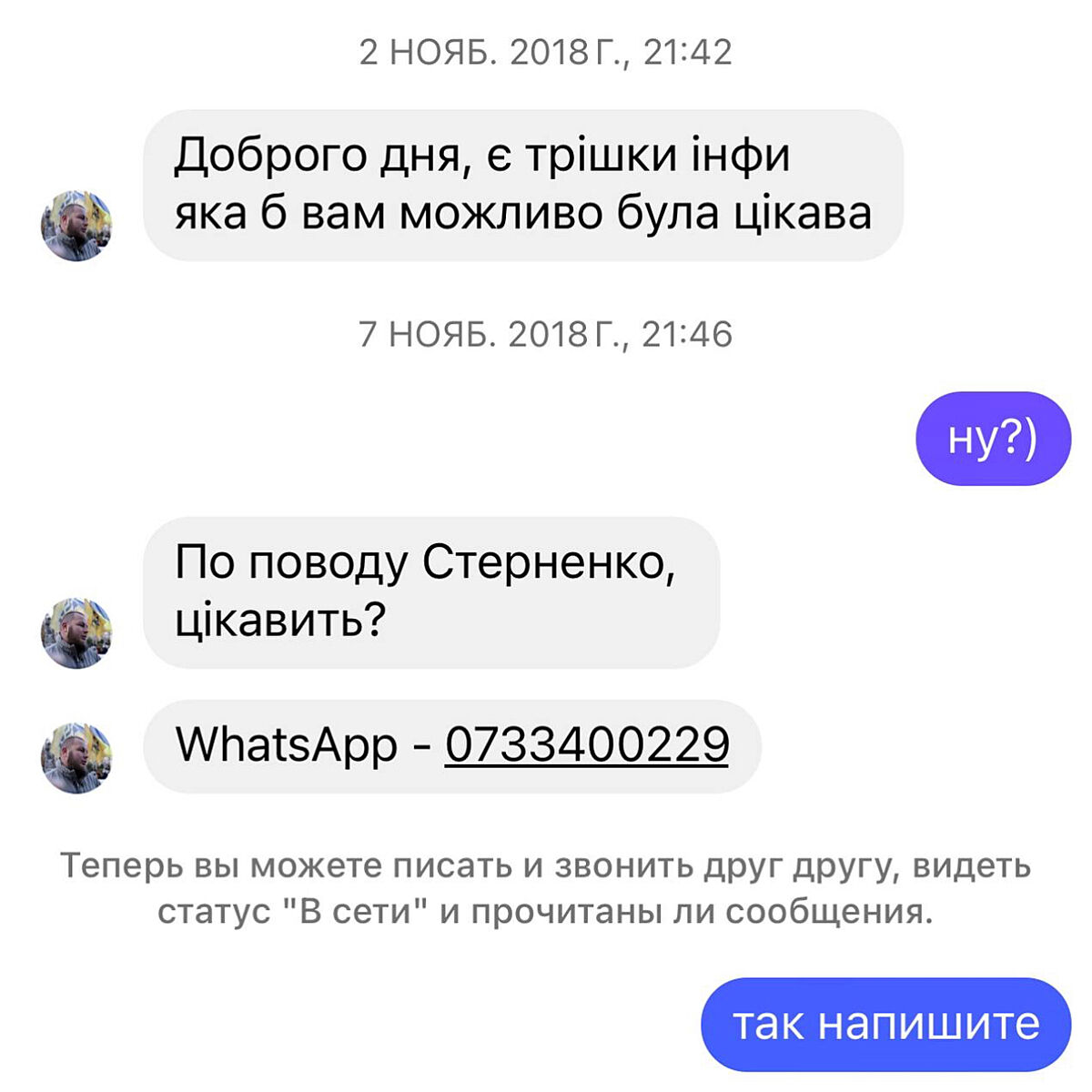This screenshot has height=1092, width=1092.
Task: Open sender avatar beside "Доброго дня" message
Action: (x=76, y=226)
